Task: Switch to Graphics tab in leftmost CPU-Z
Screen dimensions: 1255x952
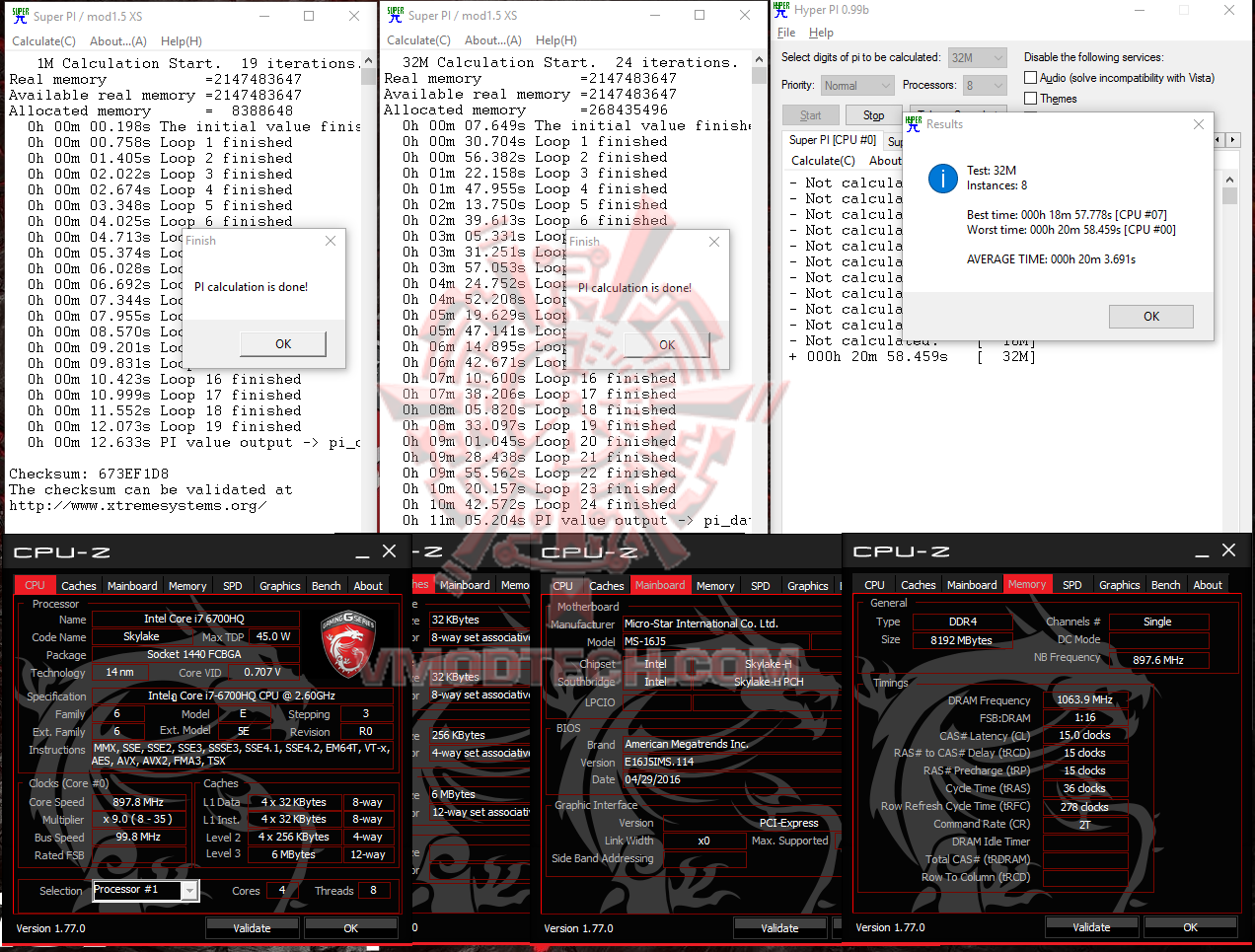Action: (280, 586)
